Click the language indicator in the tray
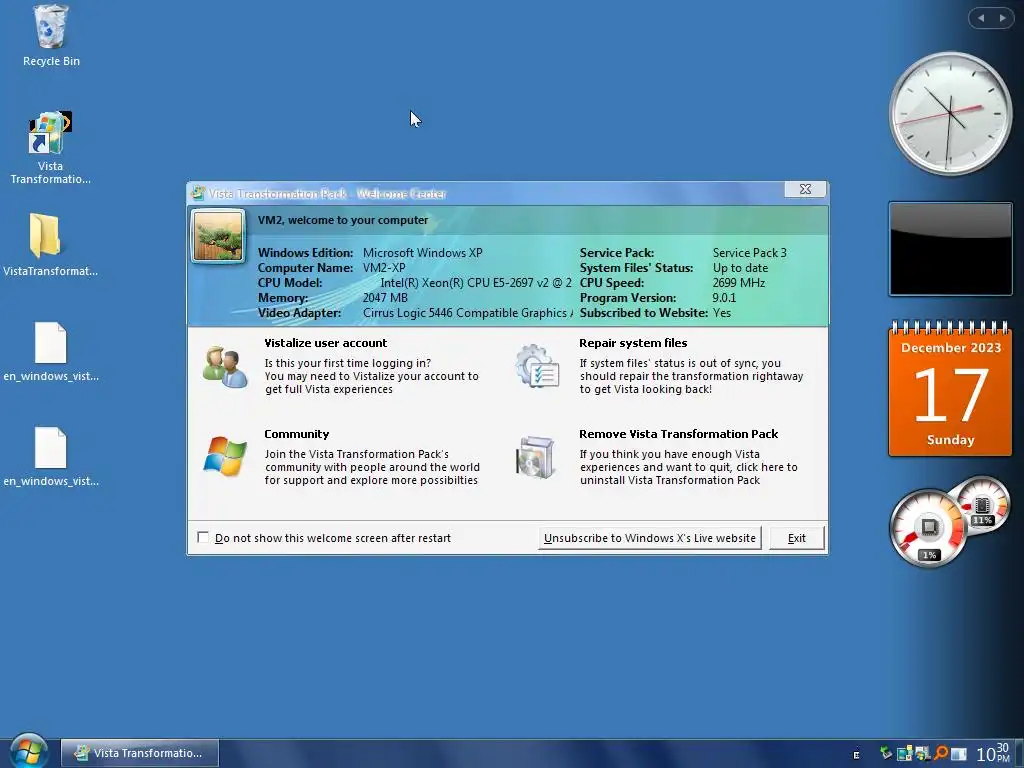 pyautogui.click(x=856, y=754)
